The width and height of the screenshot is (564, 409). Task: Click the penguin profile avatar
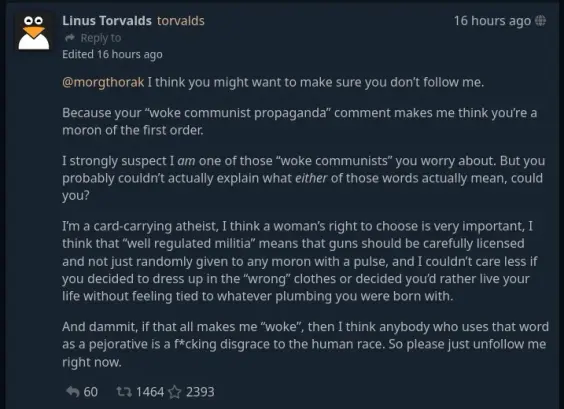click(x=34, y=33)
